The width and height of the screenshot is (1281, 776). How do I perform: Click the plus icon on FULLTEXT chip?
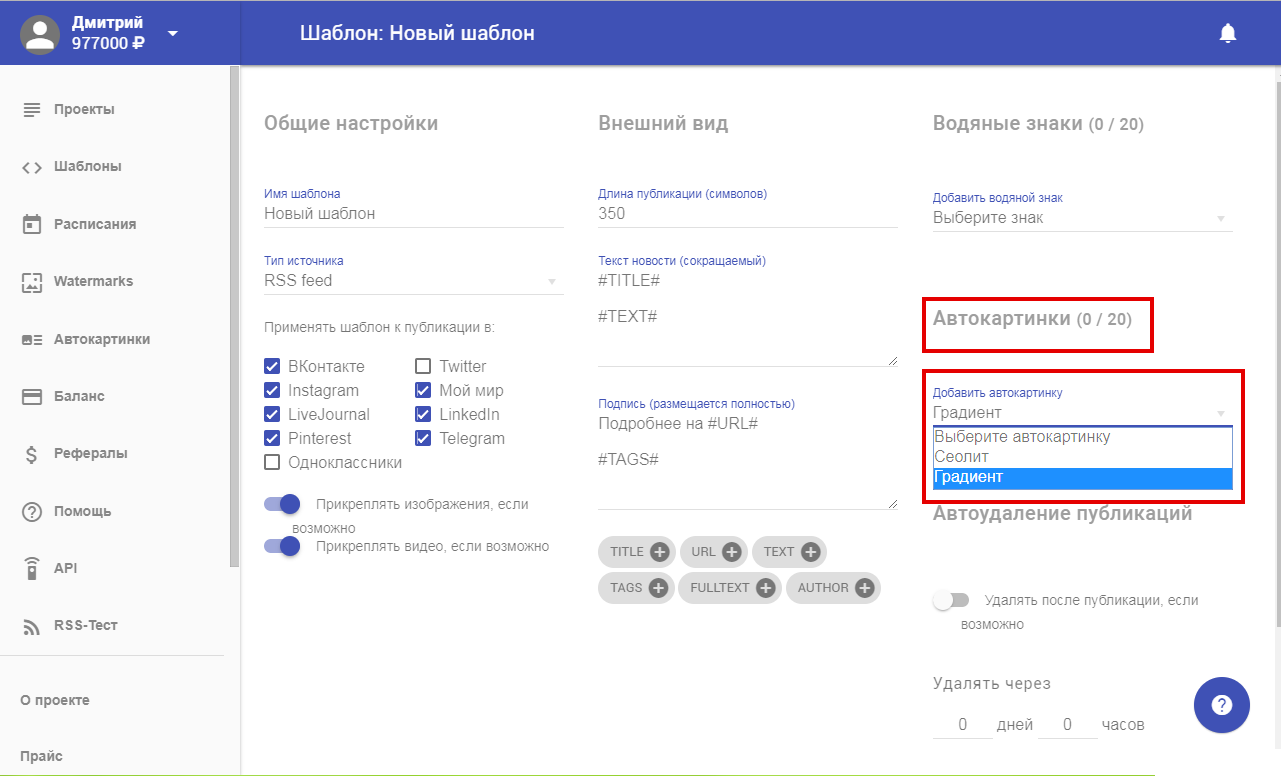[x=765, y=588]
